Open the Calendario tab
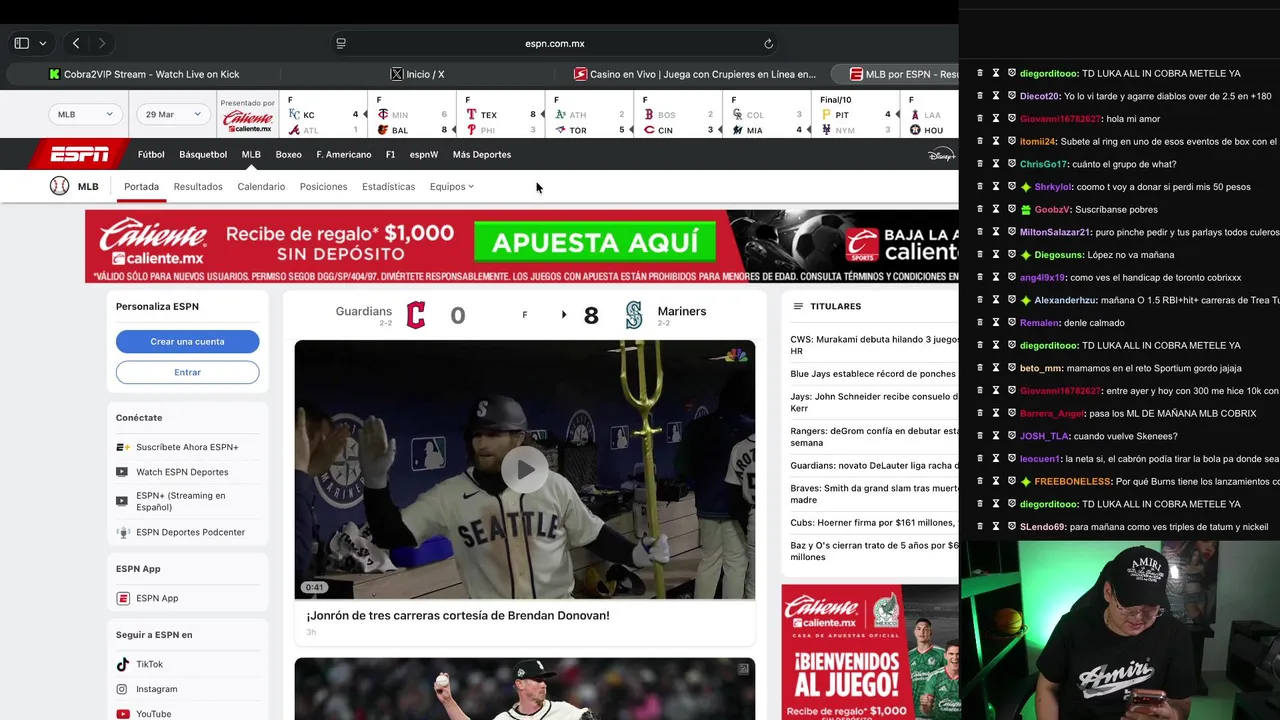Screen dimensions: 1280x720 [x=261, y=187]
